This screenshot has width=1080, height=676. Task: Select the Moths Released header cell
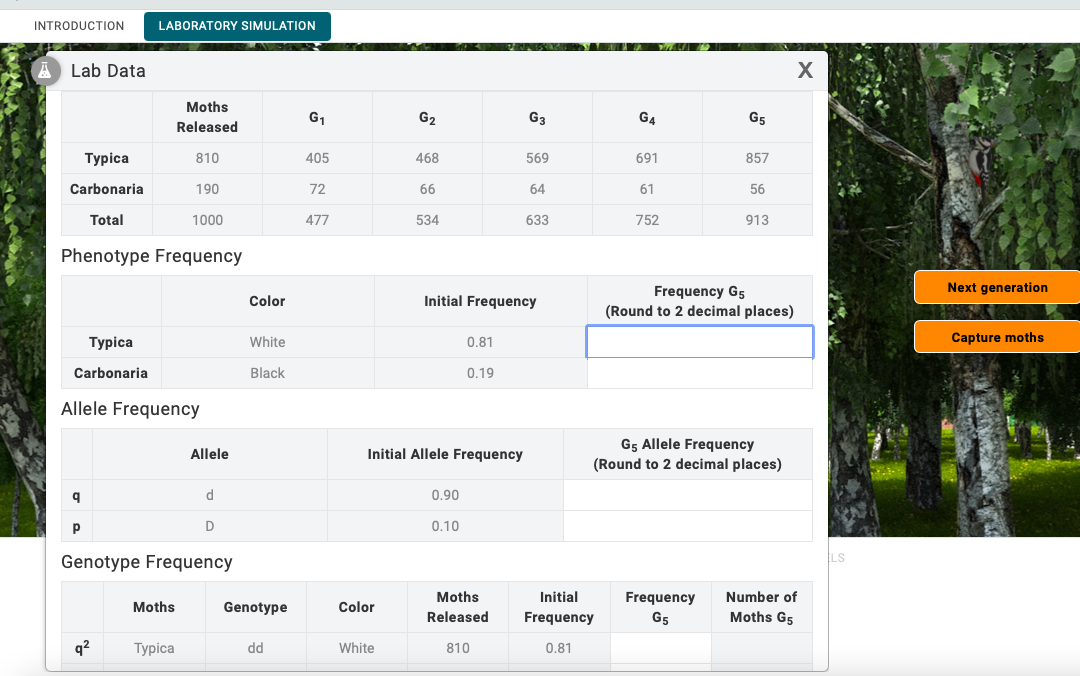point(206,117)
